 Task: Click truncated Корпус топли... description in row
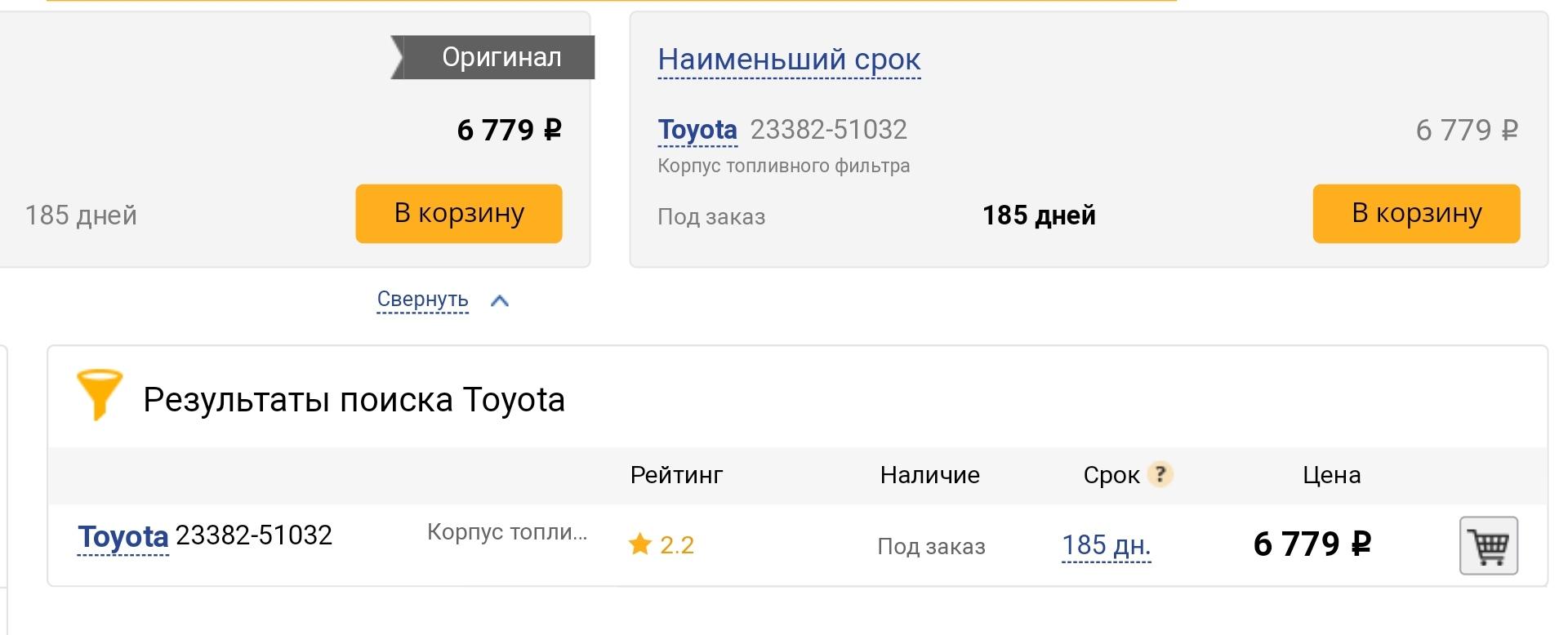(507, 532)
